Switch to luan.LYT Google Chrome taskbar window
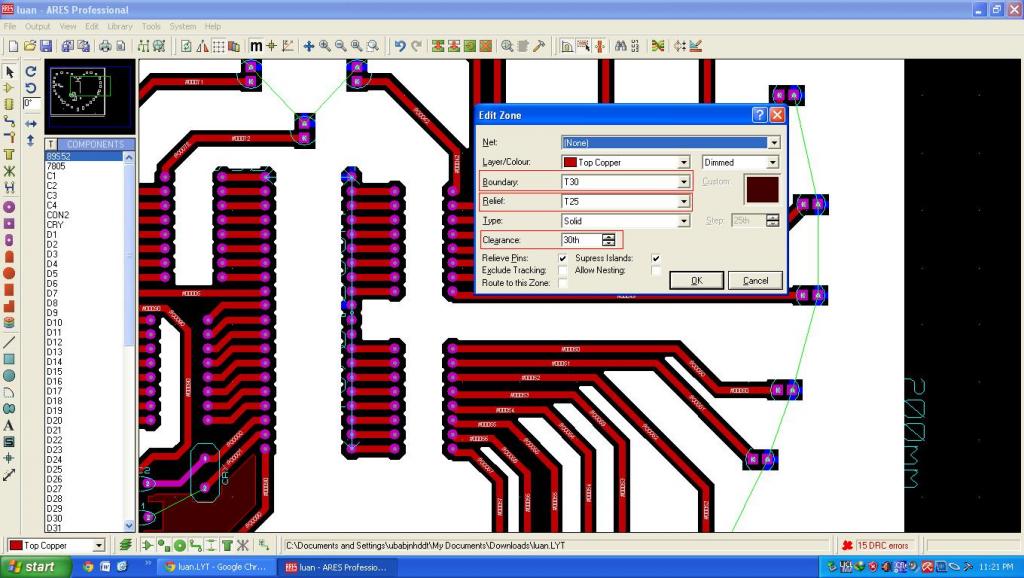 217,567
